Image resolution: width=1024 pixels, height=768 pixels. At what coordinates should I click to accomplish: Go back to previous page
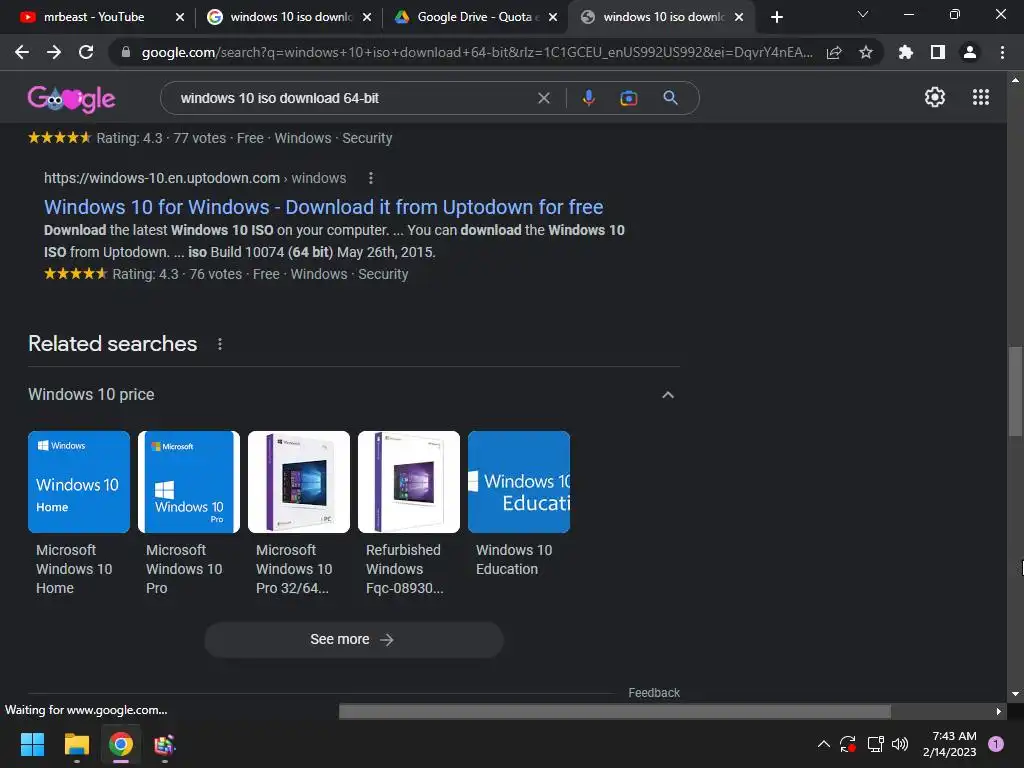[x=22, y=52]
